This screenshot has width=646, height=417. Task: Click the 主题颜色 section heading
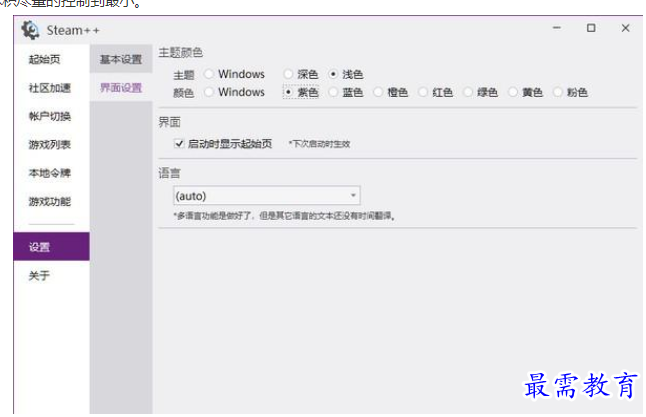tap(180, 52)
